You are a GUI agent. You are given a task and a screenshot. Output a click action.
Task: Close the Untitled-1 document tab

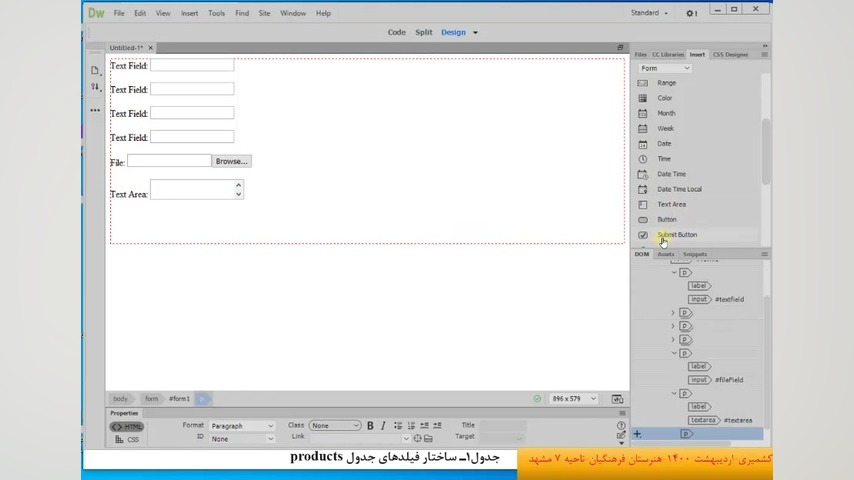coord(150,48)
